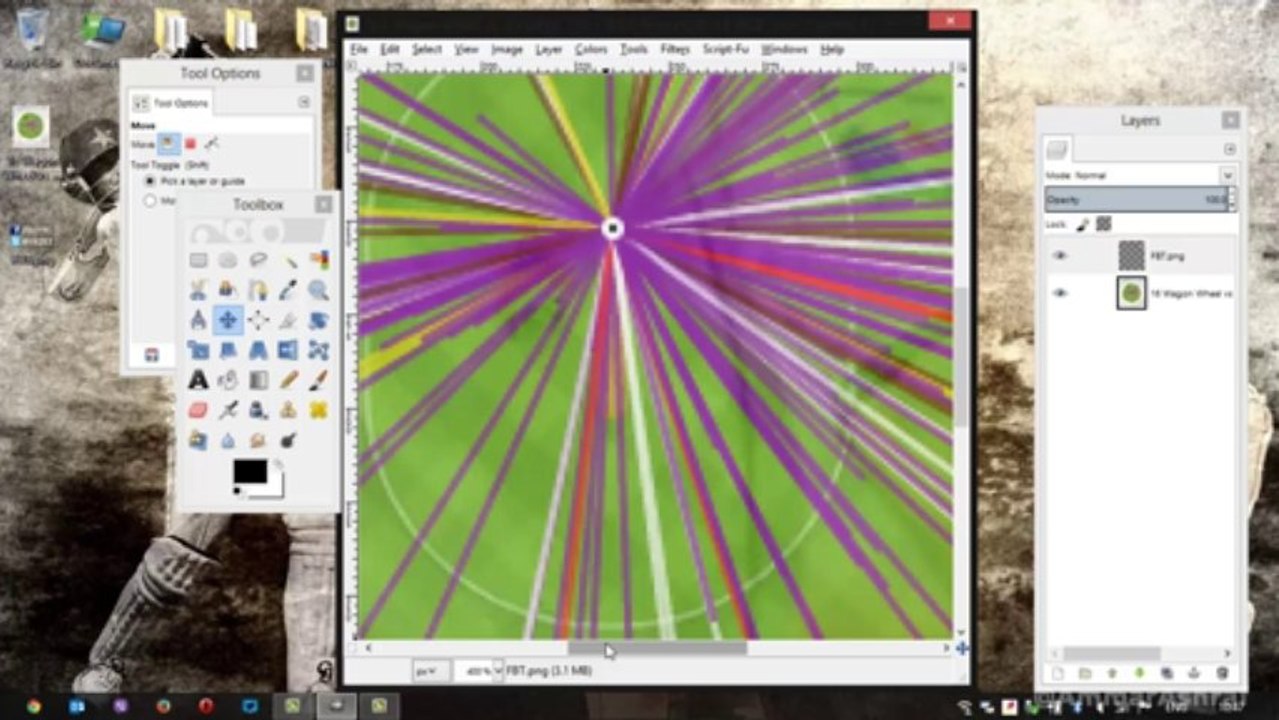The width and height of the screenshot is (1279, 720).
Task: Select the Shear tool
Action: coord(228,350)
